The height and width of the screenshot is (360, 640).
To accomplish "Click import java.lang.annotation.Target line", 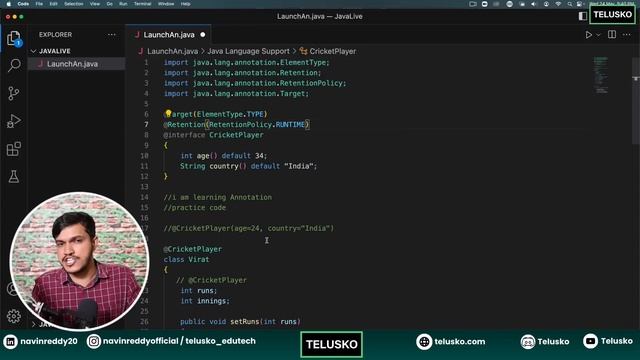I will coord(236,93).
